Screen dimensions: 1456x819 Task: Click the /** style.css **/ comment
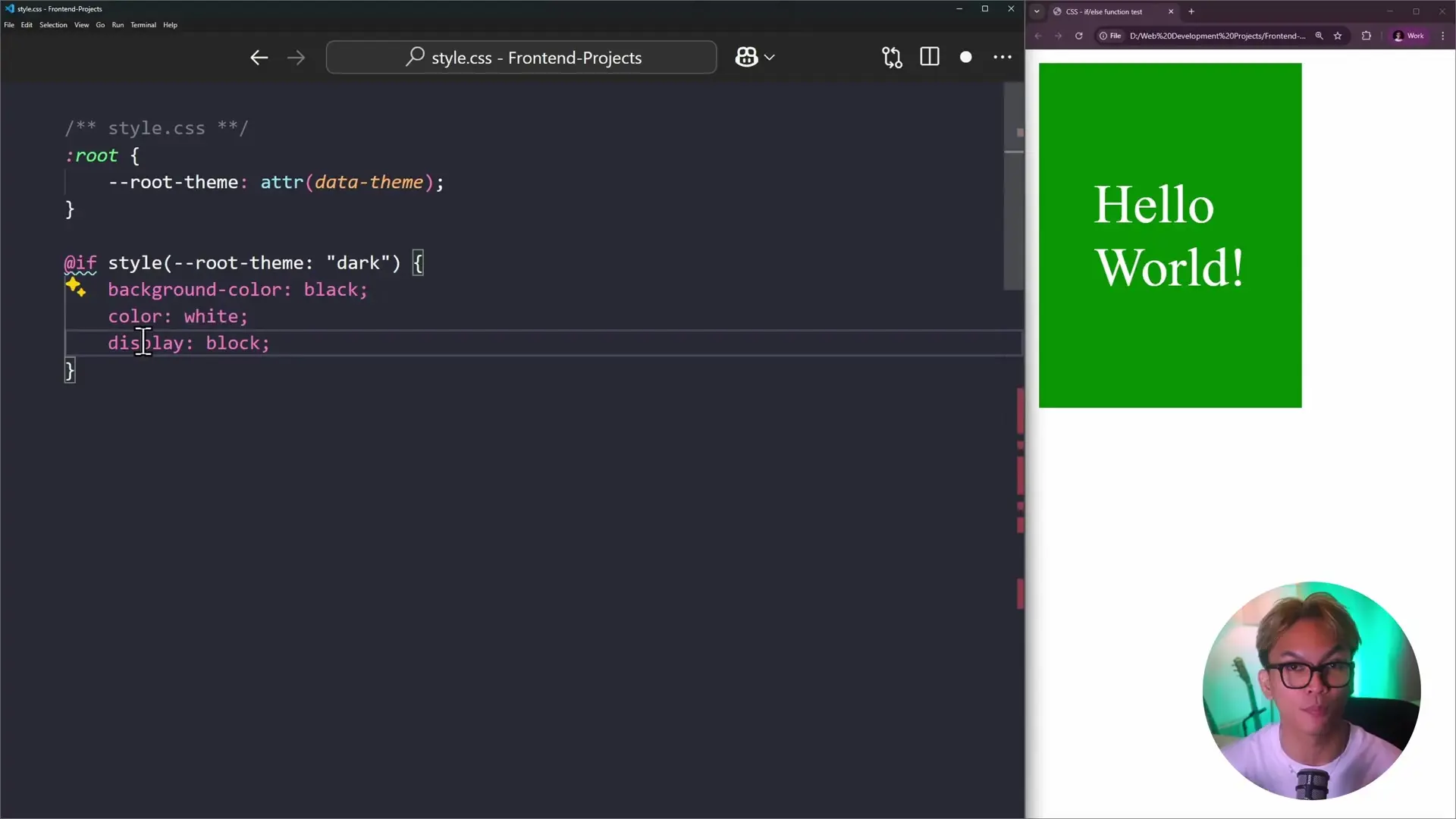pyautogui.click(x=156, y=128)
